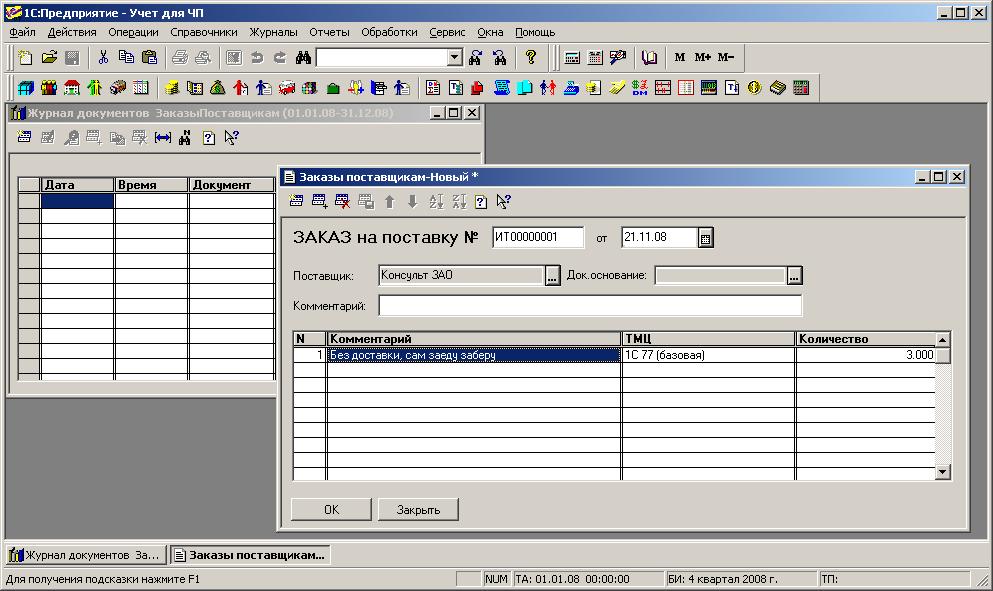Expand the search text dropdown in toolbar
The height and width of the screenshot is (591, 993).
[455, 58]
